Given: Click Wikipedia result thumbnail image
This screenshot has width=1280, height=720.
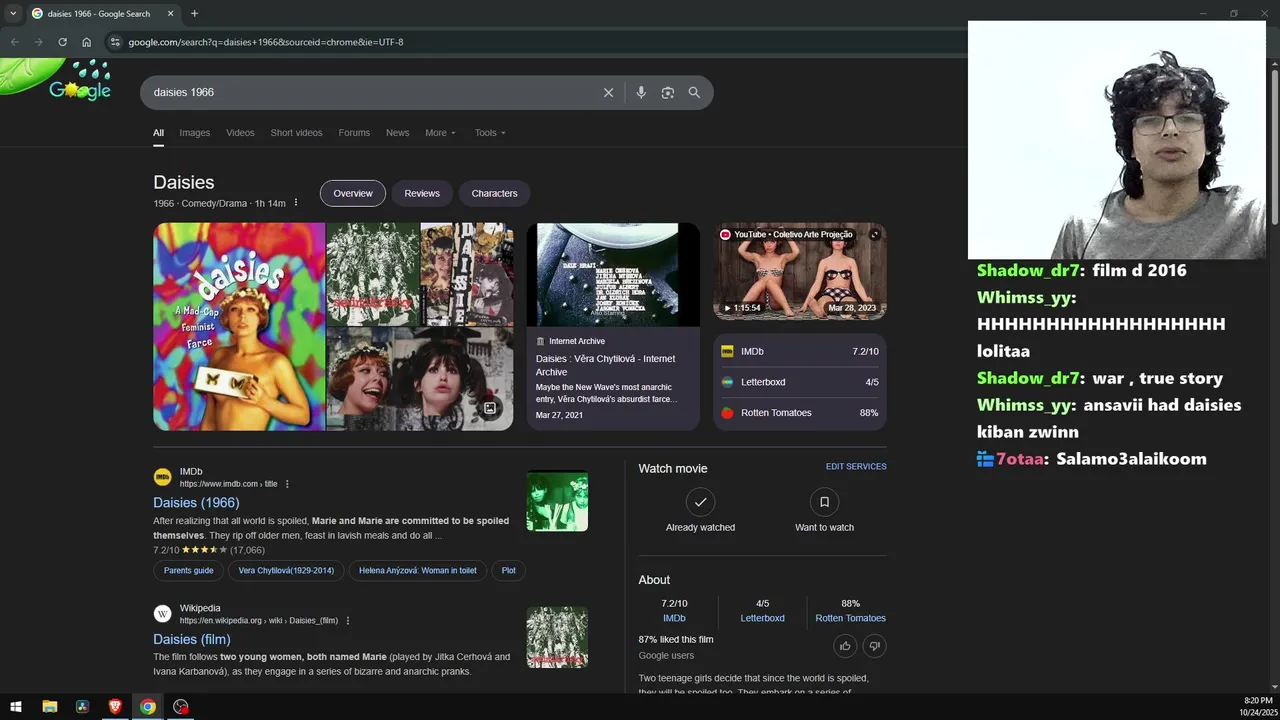Looking at the screenshot, I should (x=557, y=637).
